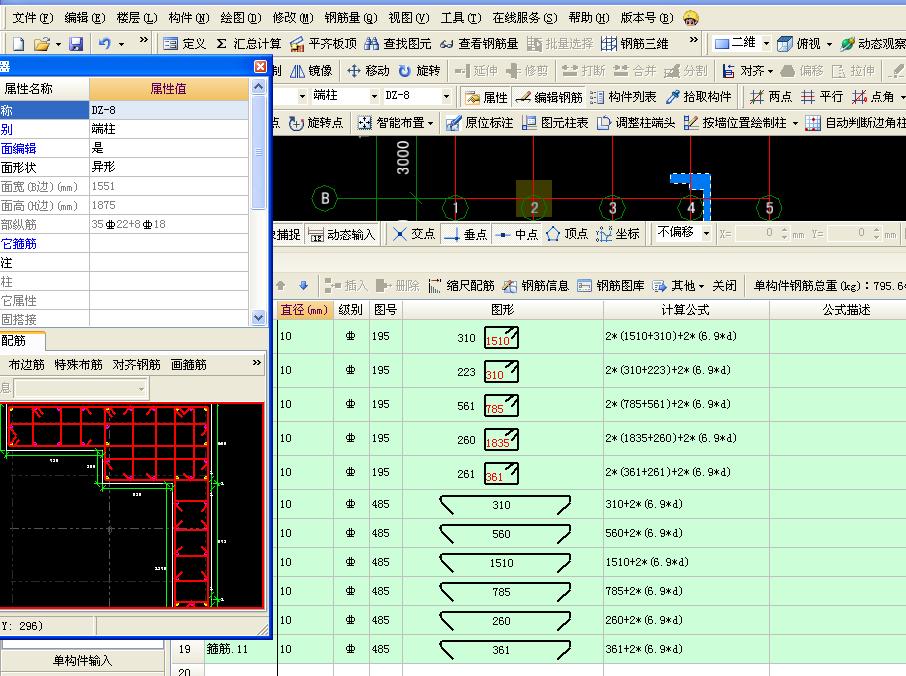906x676 pixels.
Task: Toggle 坐标 coordinate snap
Action: 618,234
